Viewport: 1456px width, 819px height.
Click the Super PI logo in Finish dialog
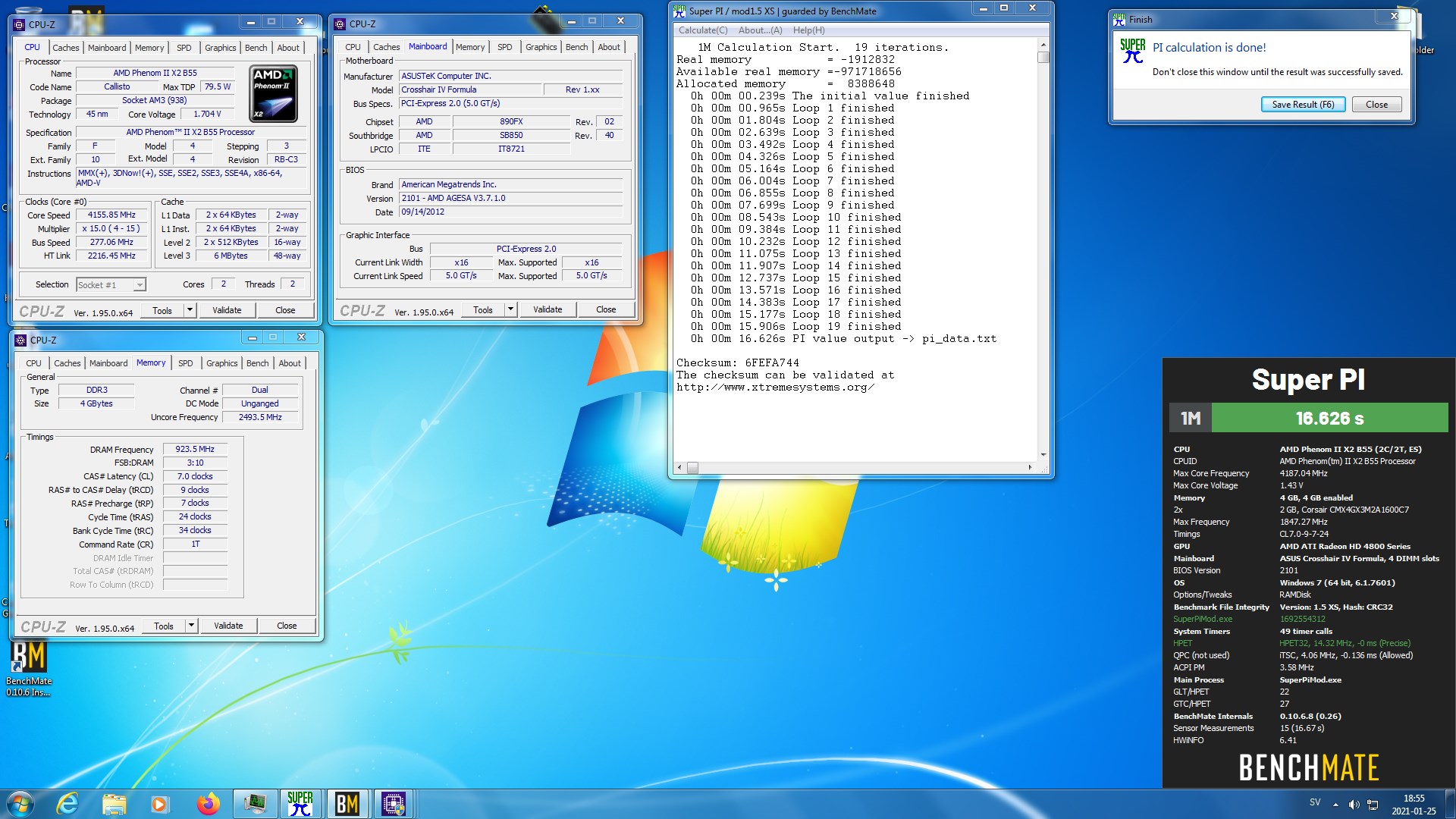click(x=1132, y=51)
